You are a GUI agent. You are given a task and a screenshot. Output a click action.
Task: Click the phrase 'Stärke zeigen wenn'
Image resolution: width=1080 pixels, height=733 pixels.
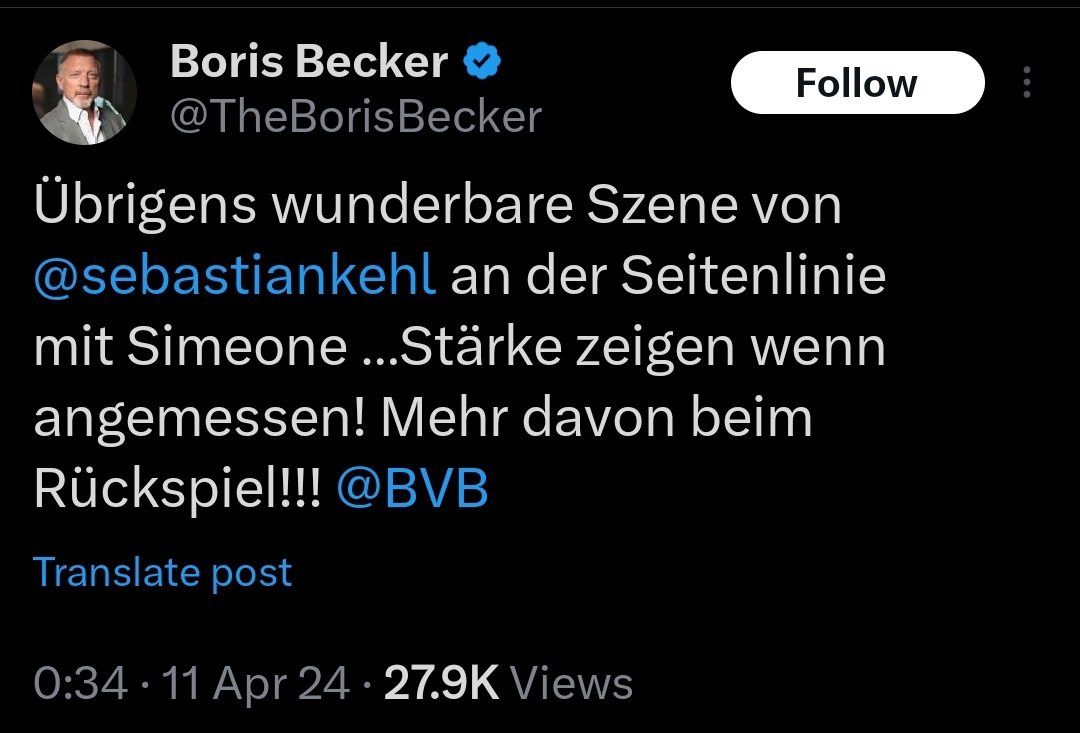[x=643, y=347]
